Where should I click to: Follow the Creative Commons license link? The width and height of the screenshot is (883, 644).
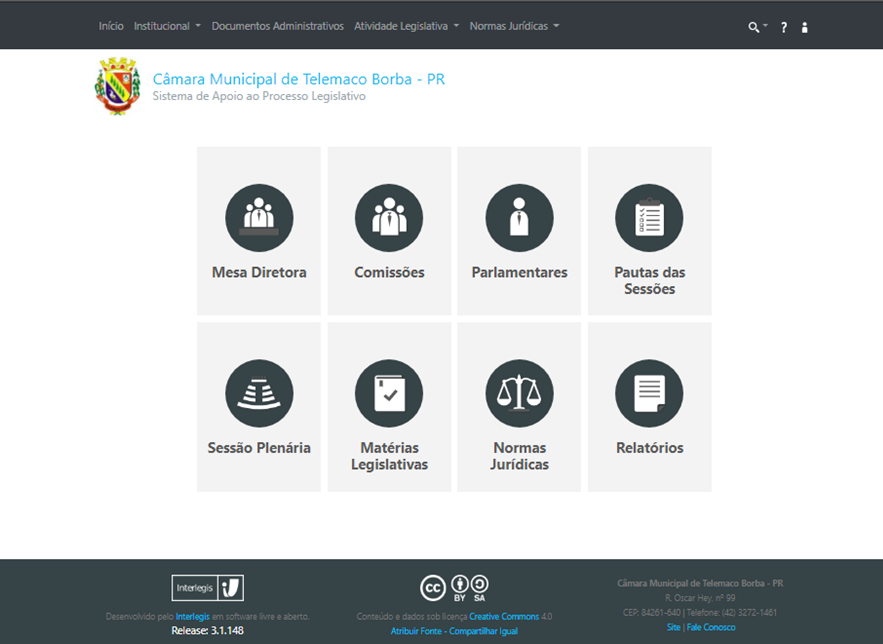click(504, 617)
